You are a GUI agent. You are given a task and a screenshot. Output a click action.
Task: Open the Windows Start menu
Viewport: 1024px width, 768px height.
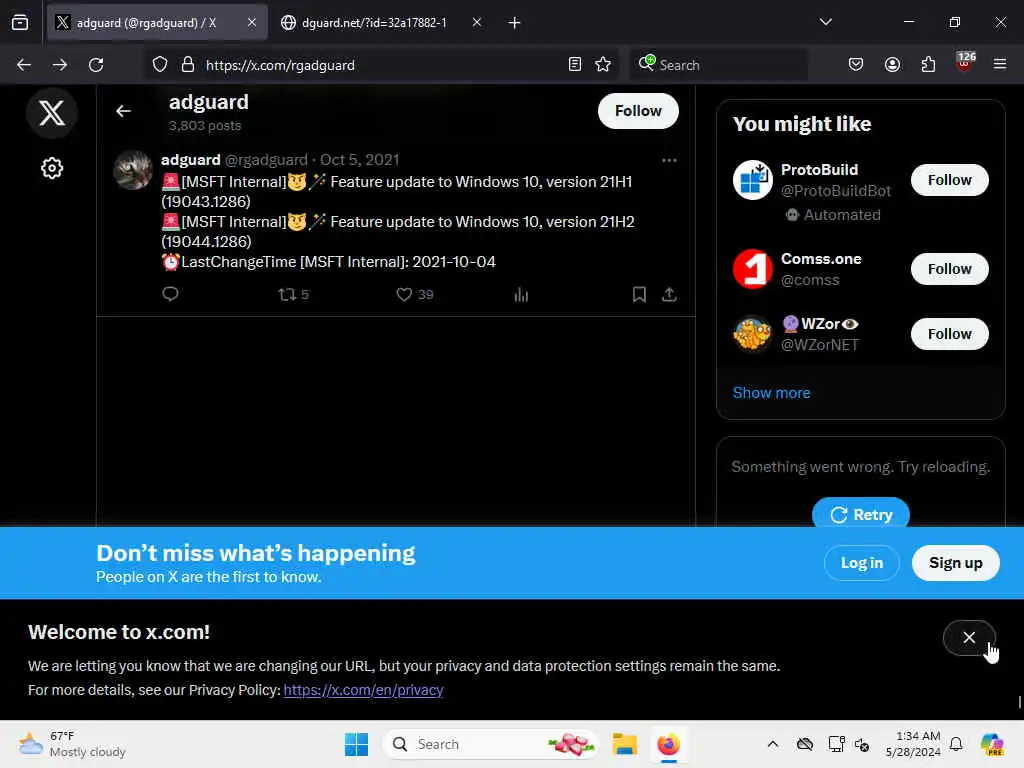click(x=357, y=744)
